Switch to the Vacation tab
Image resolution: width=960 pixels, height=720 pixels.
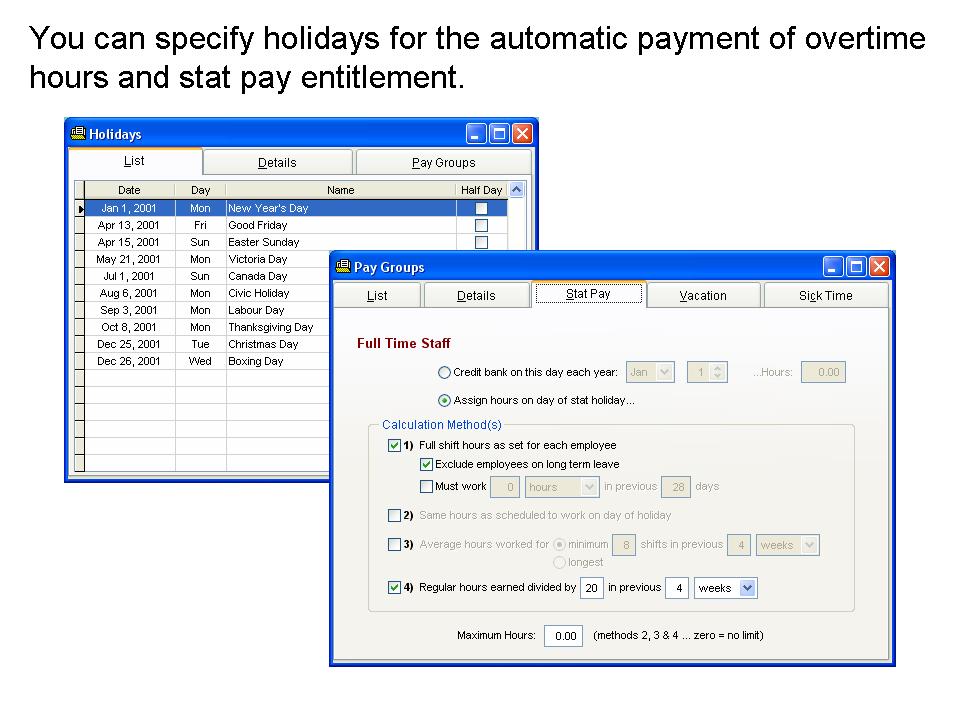click(x=703, y=296)
